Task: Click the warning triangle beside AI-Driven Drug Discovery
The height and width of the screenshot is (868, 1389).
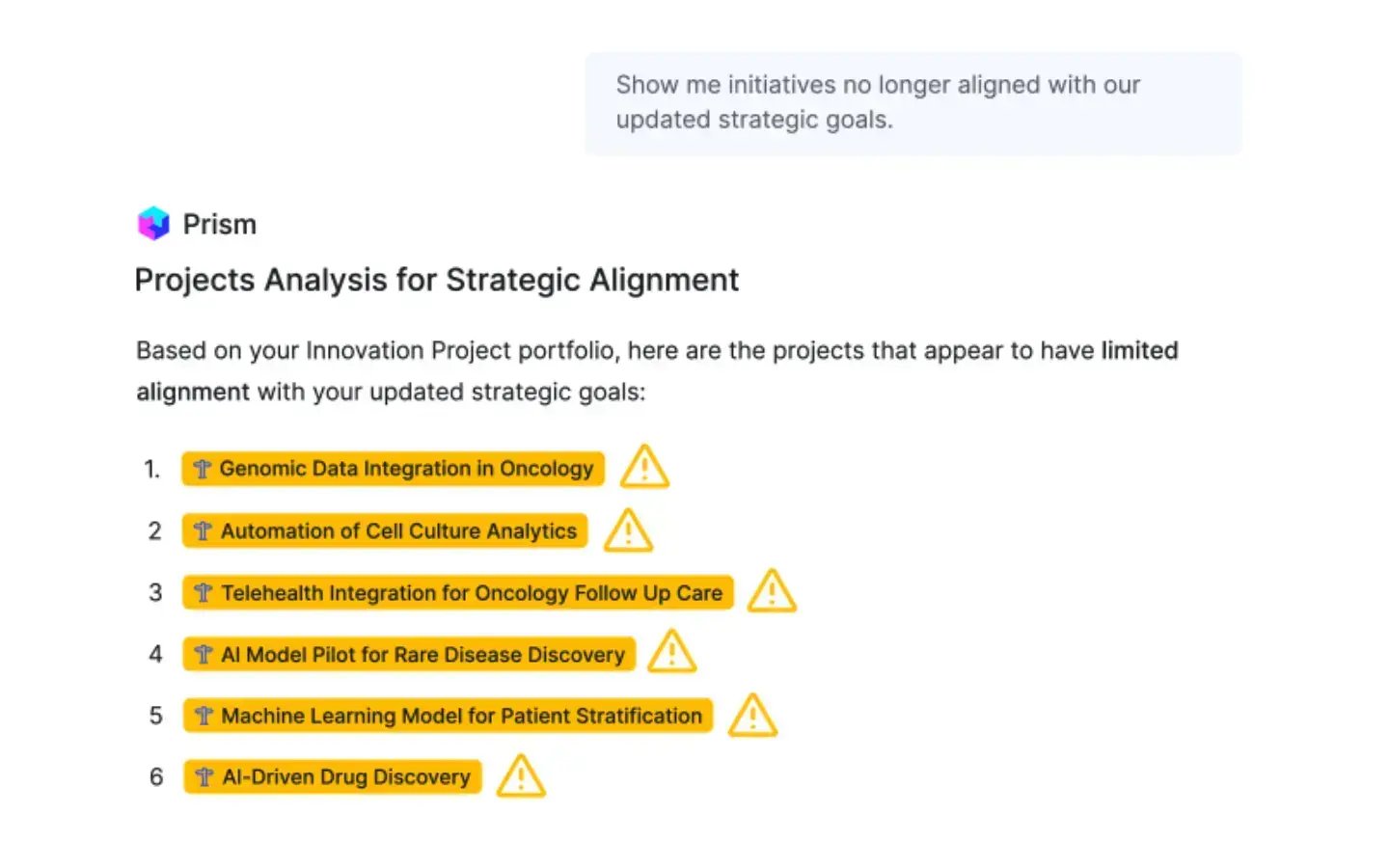Action: [521, 775]
